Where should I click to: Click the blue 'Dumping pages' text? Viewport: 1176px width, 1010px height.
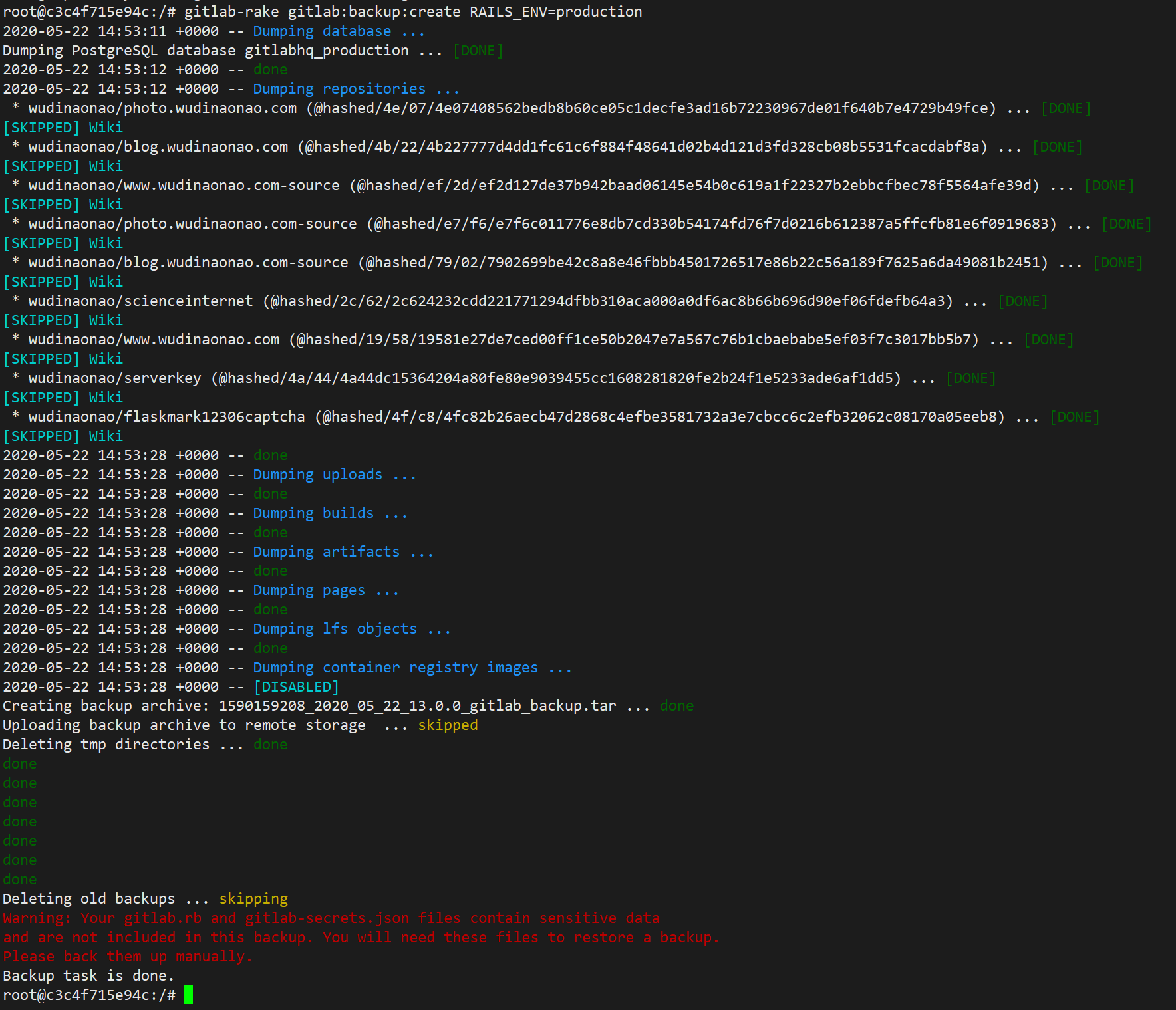(x=309, y=590)
